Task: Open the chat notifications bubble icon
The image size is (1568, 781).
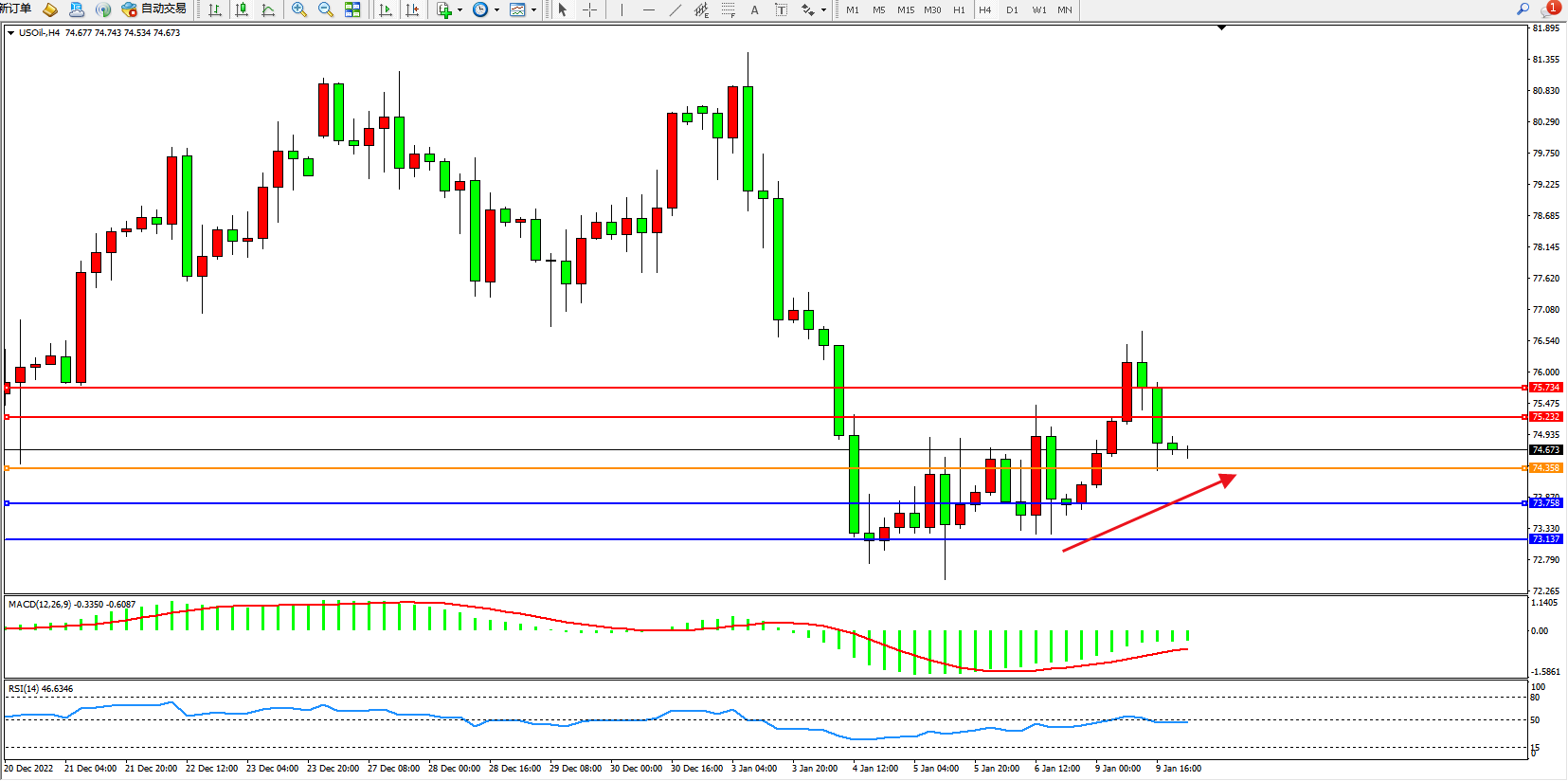Action: point(1550,9)
